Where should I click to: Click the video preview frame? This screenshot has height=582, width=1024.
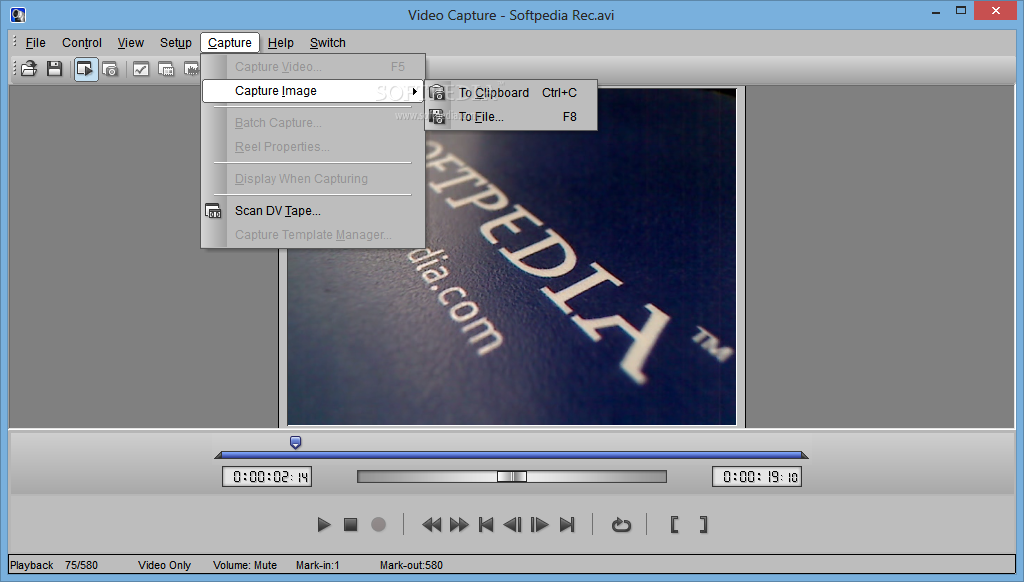(512, 257)
